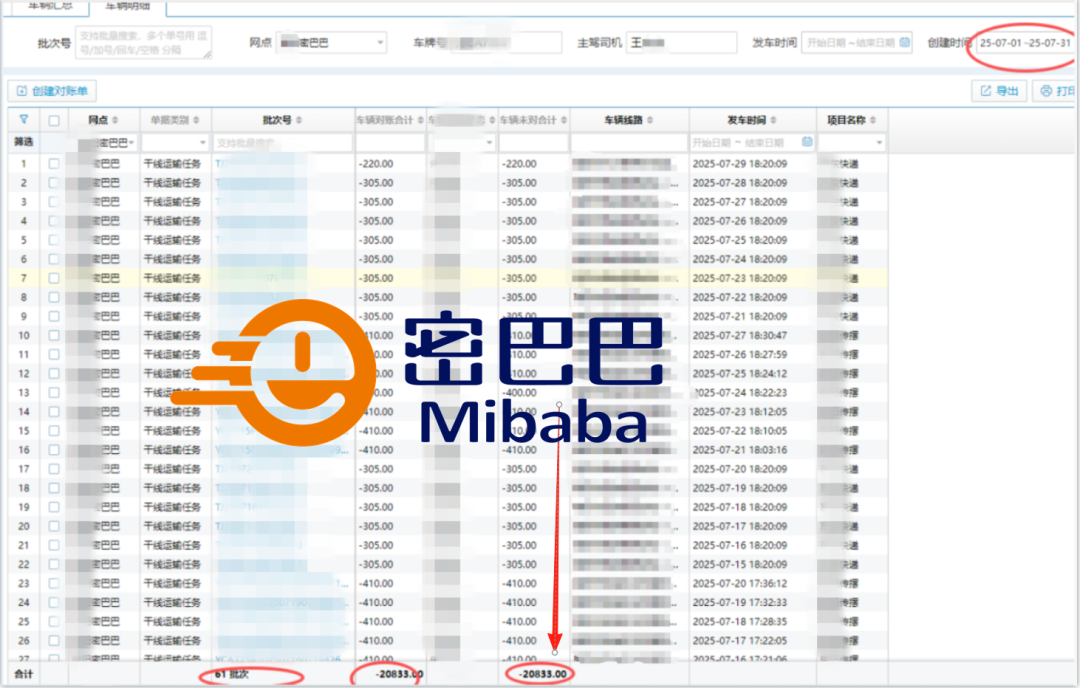Click the cell 2025-07-21 18:03:16

click(x=740, y=450)
